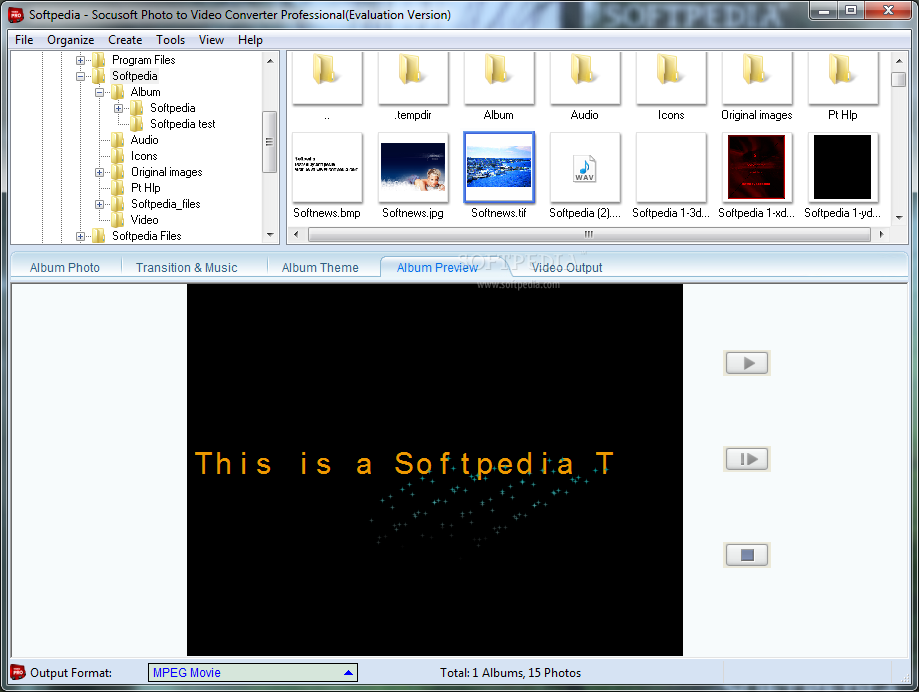This screenshot has height=692, width=919.
Task: Click file browser scroll left arrow
Action: [297, 234]
